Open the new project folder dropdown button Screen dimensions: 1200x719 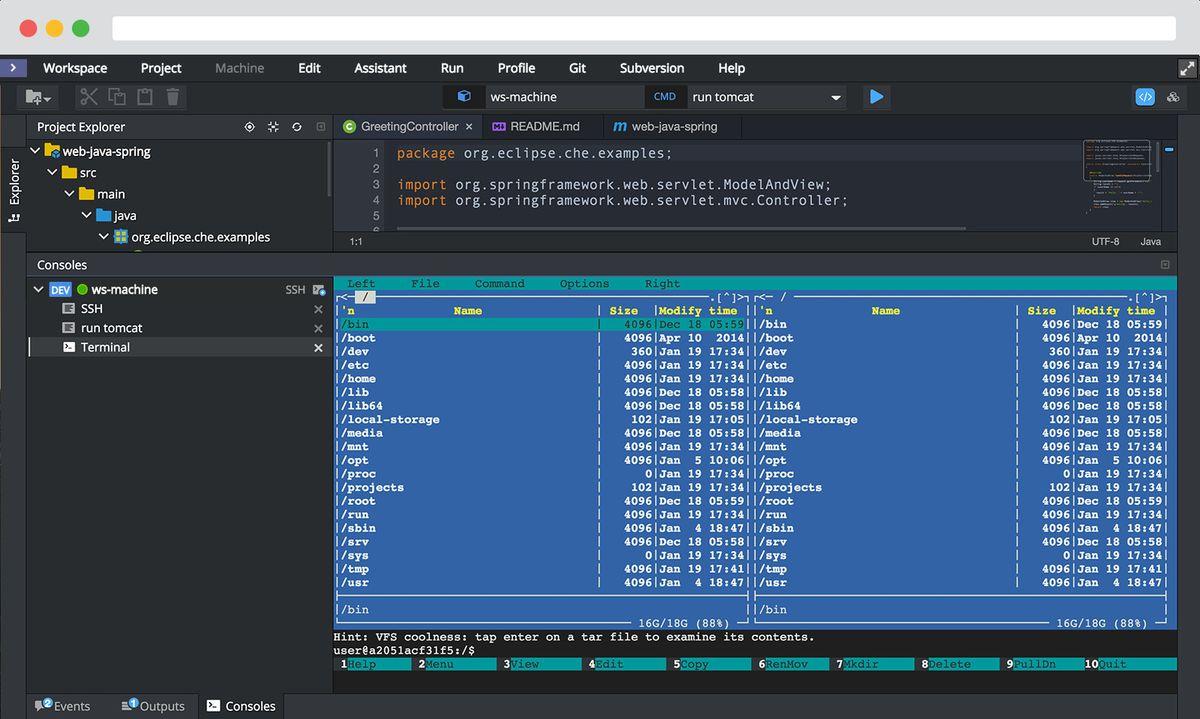39,97
